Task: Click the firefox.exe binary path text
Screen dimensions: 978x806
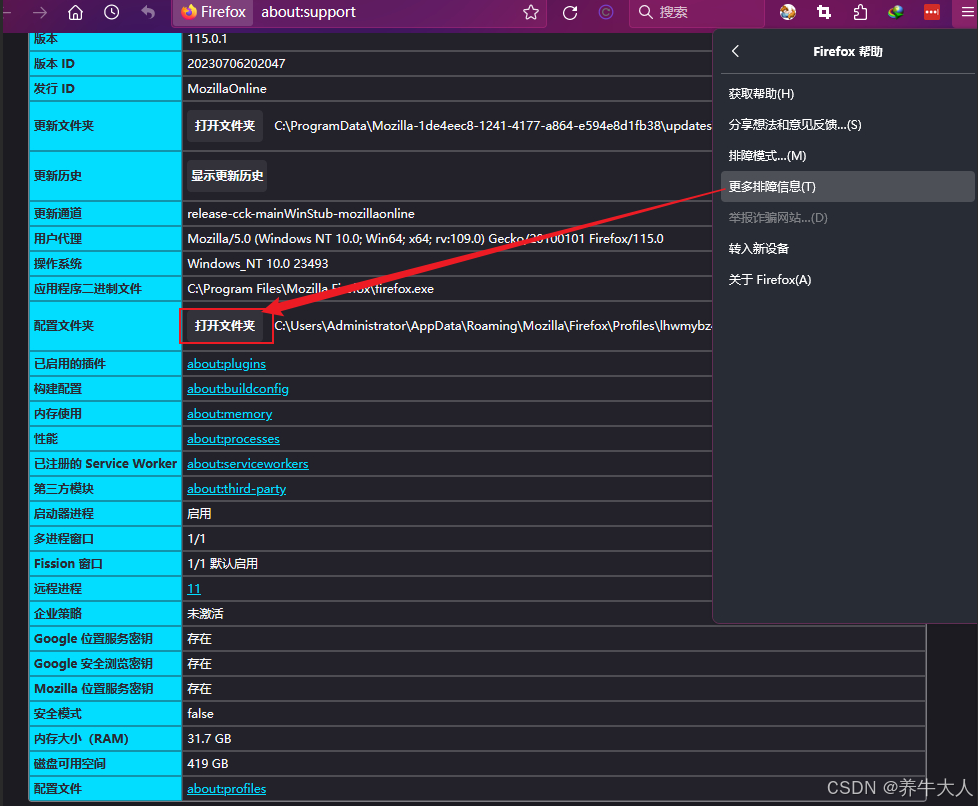Action: [311, 289]
